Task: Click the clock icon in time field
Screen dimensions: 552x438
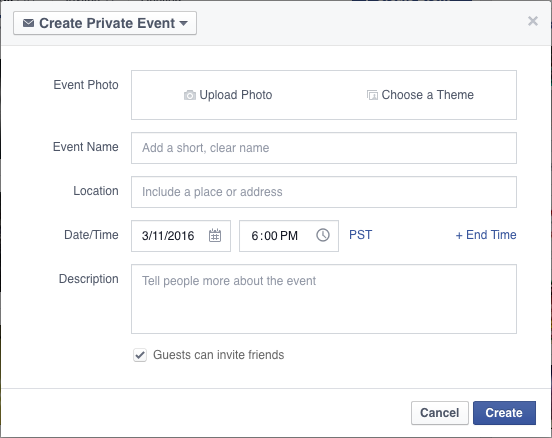Action: tap(323, 235)
